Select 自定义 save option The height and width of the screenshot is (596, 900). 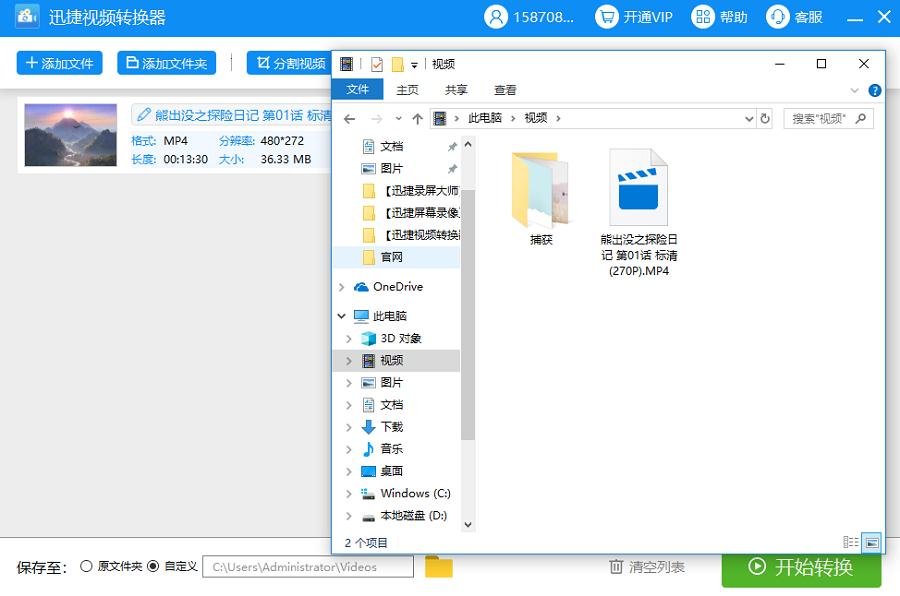point(153,566)
